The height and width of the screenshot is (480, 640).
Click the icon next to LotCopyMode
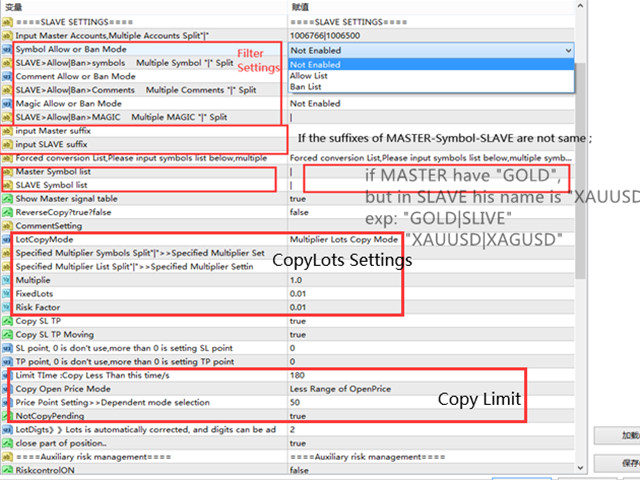pos(7,240)
